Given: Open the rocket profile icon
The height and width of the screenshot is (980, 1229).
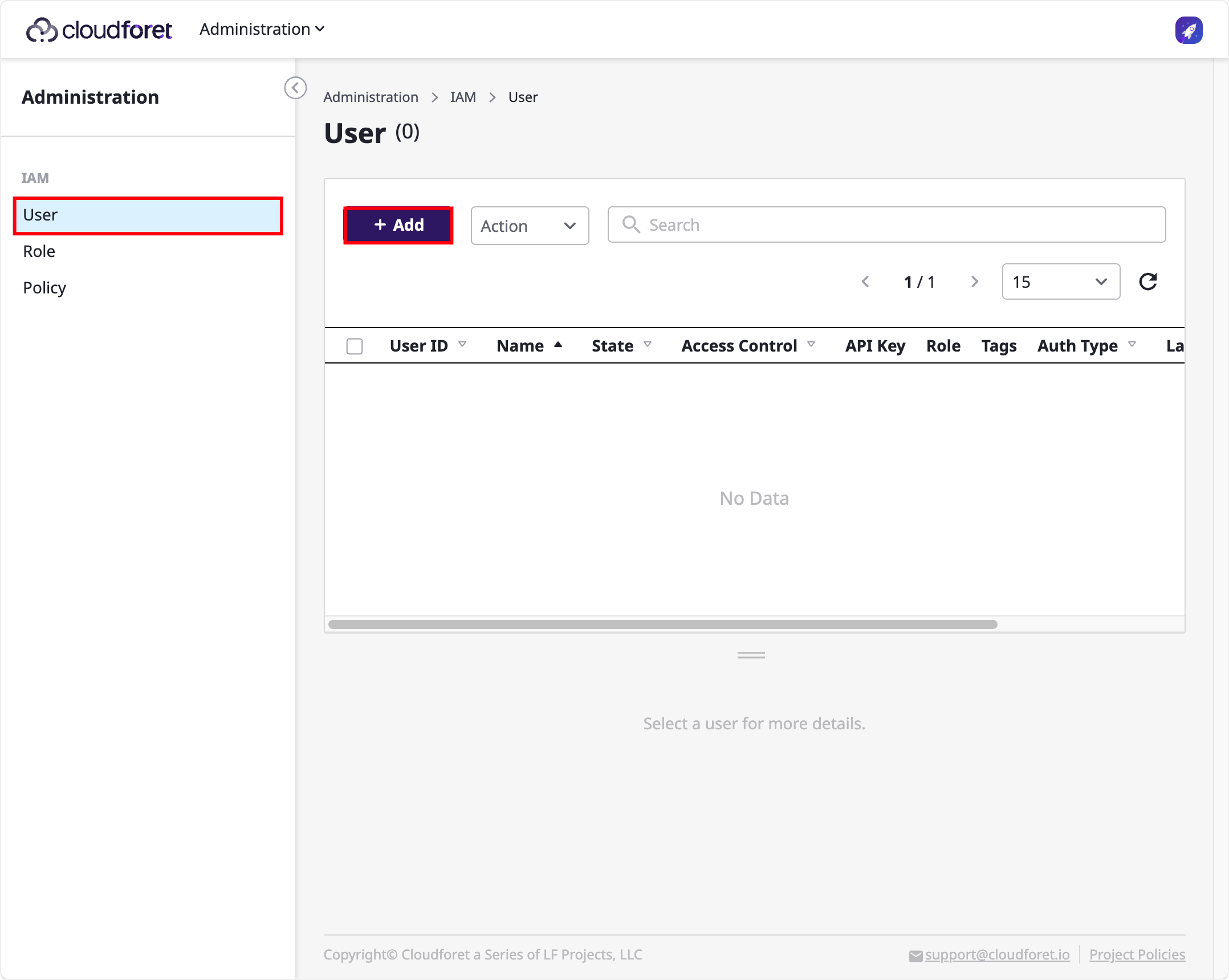Looking at the screenshot, I should tap(1189, 30).
